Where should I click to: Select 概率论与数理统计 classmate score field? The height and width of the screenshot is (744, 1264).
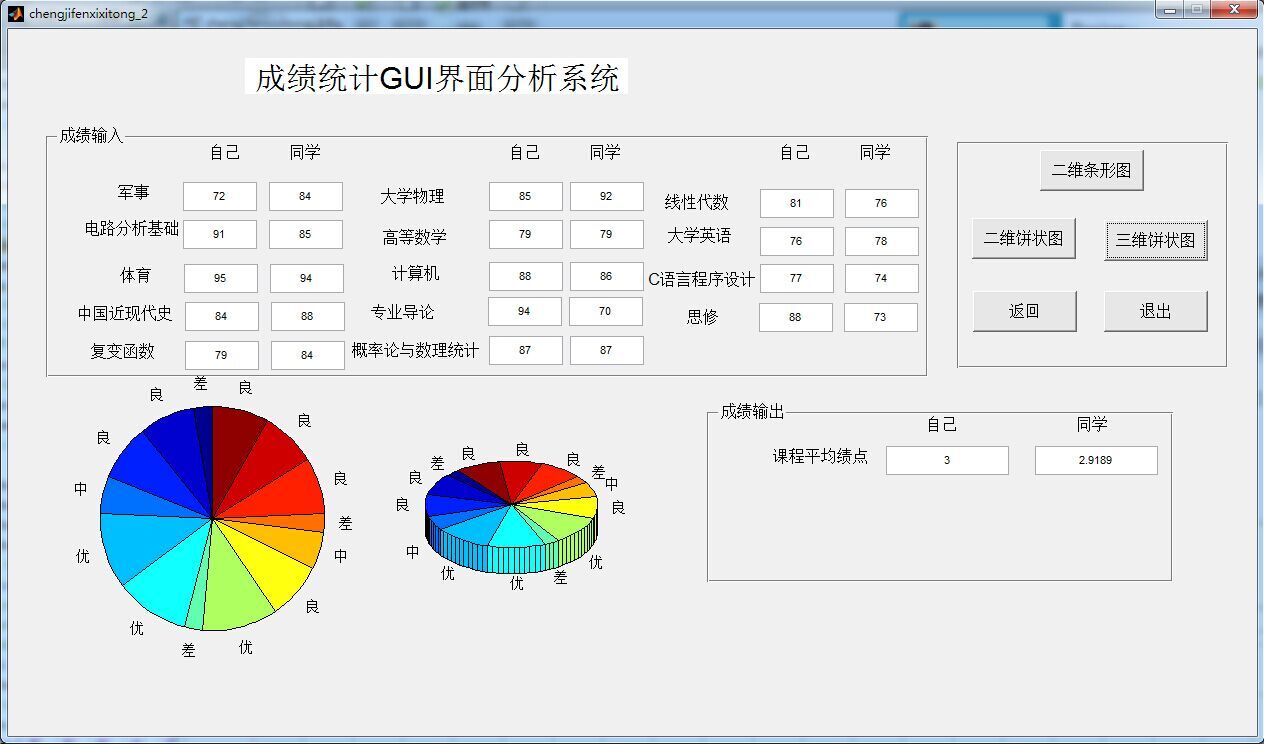pos(607,350)
